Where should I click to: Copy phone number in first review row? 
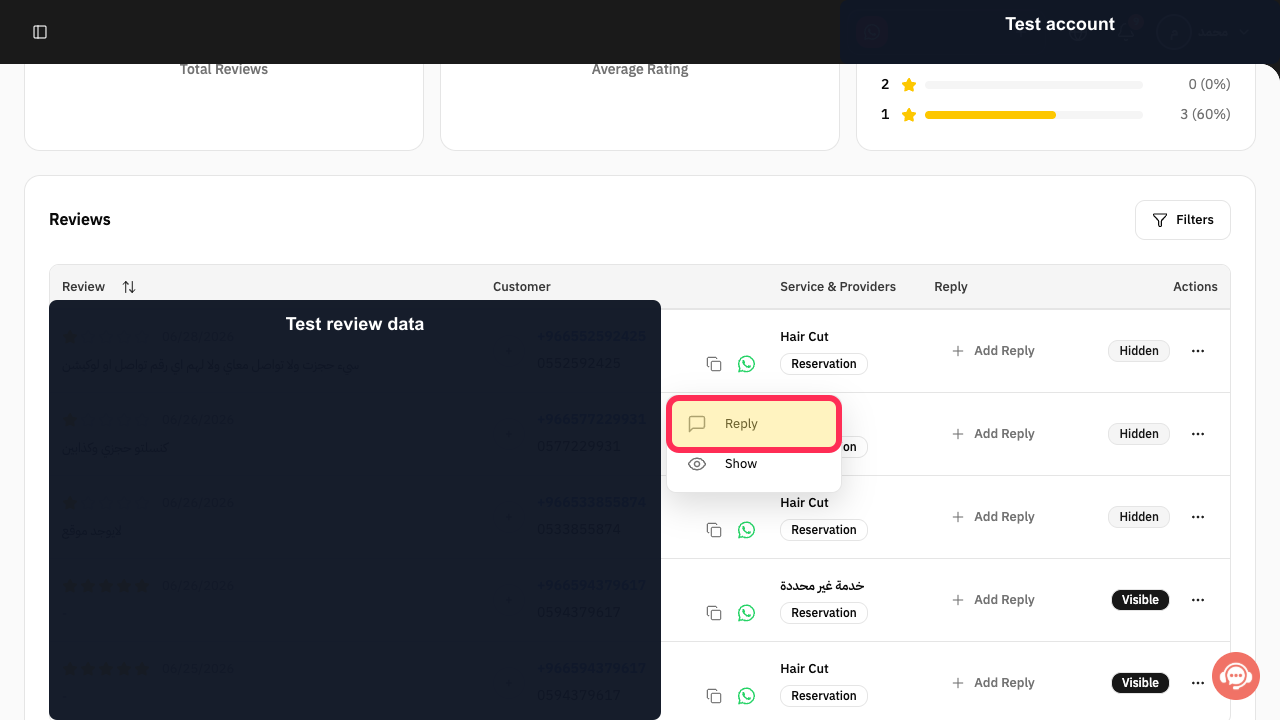(714, 364)
